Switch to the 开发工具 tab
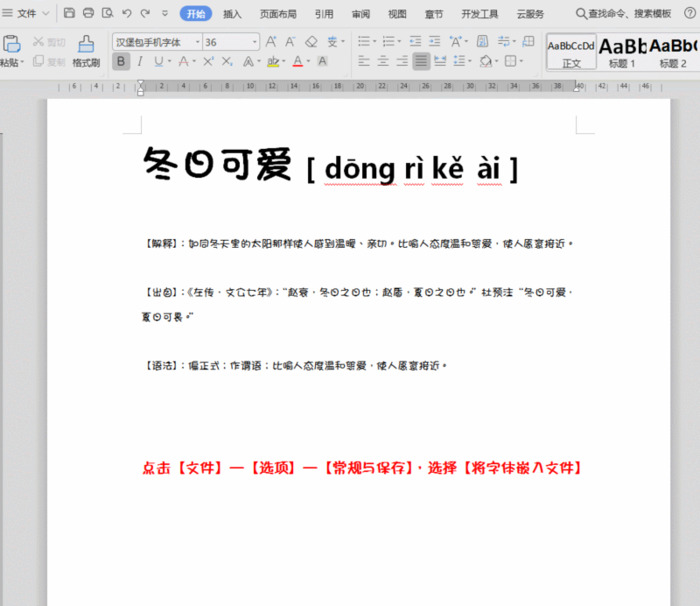Screen dimensions: 700x606 [479, 14]
